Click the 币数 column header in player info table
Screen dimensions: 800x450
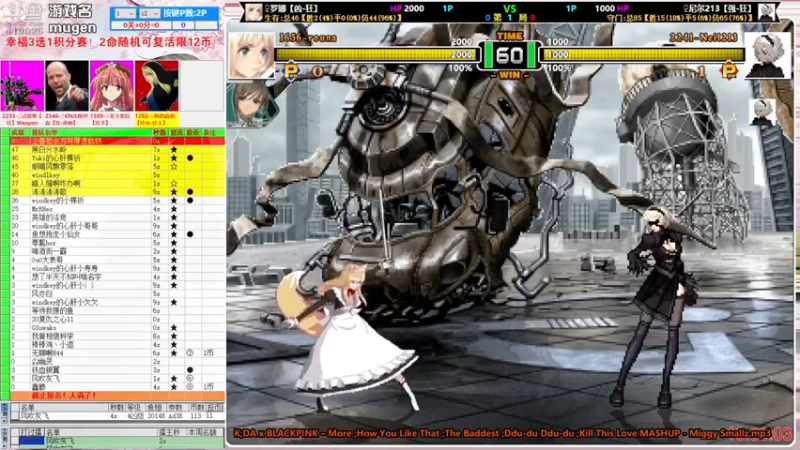tap(196, 408)
